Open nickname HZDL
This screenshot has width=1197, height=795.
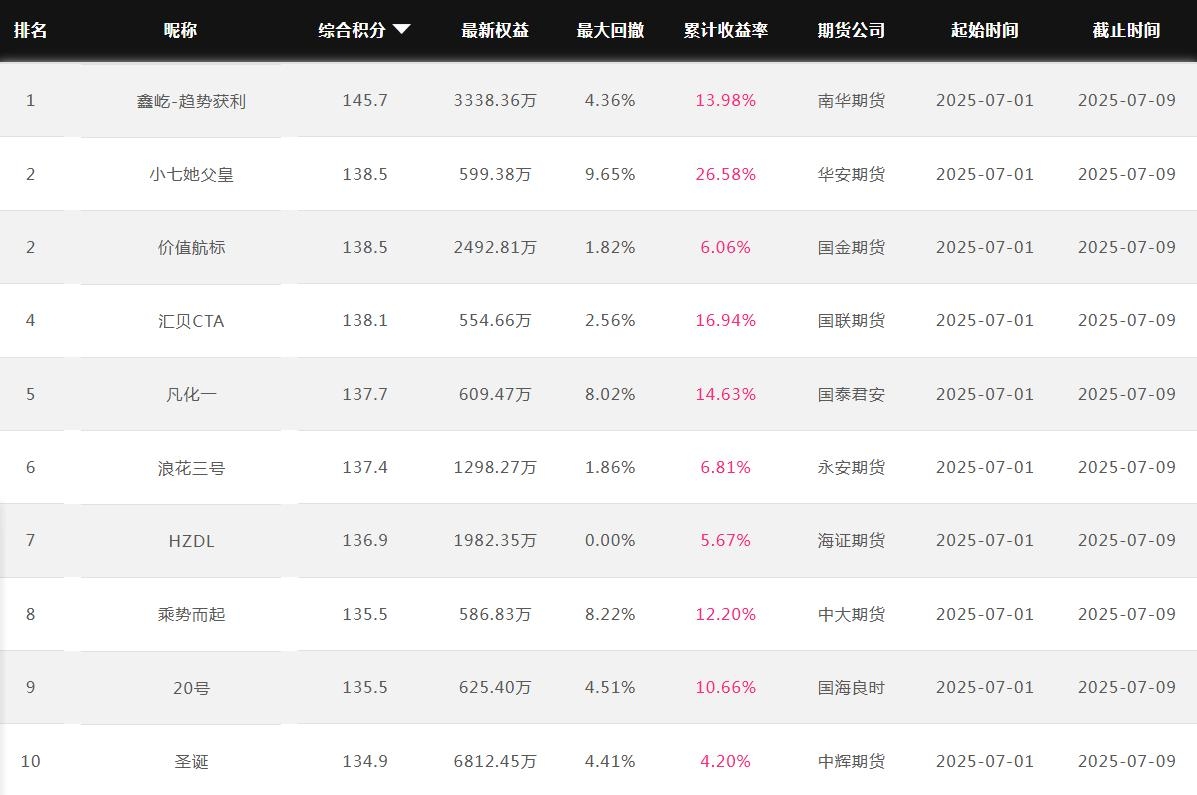pos(192,541)
